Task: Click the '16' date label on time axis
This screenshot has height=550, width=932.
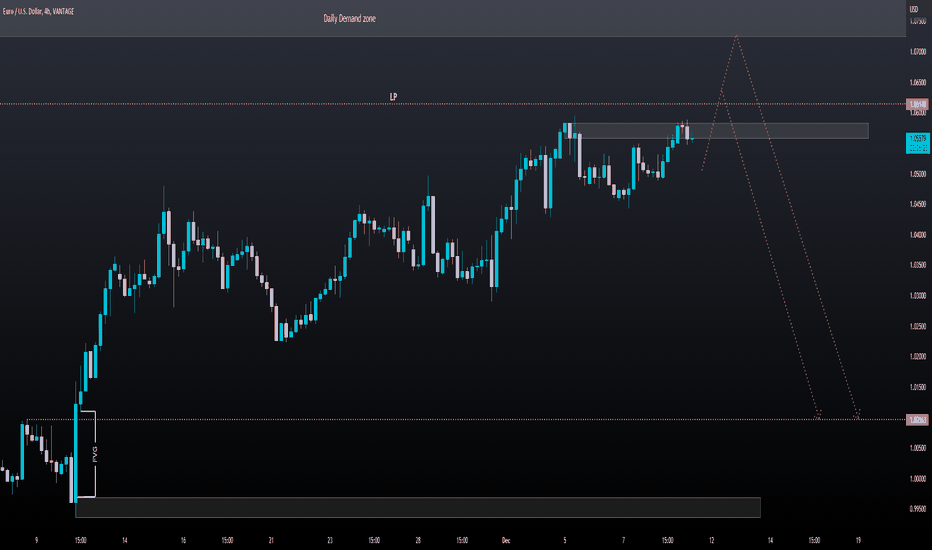Action: coord(183,540)
